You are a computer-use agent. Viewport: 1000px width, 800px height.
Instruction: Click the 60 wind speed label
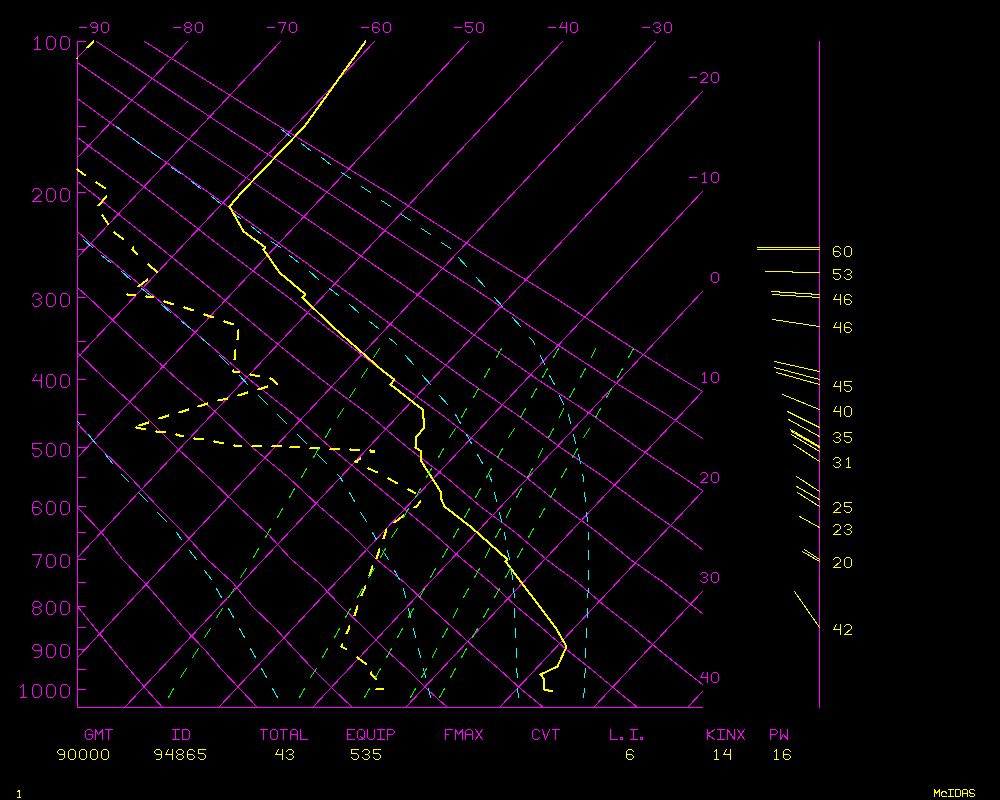(842, 252)
